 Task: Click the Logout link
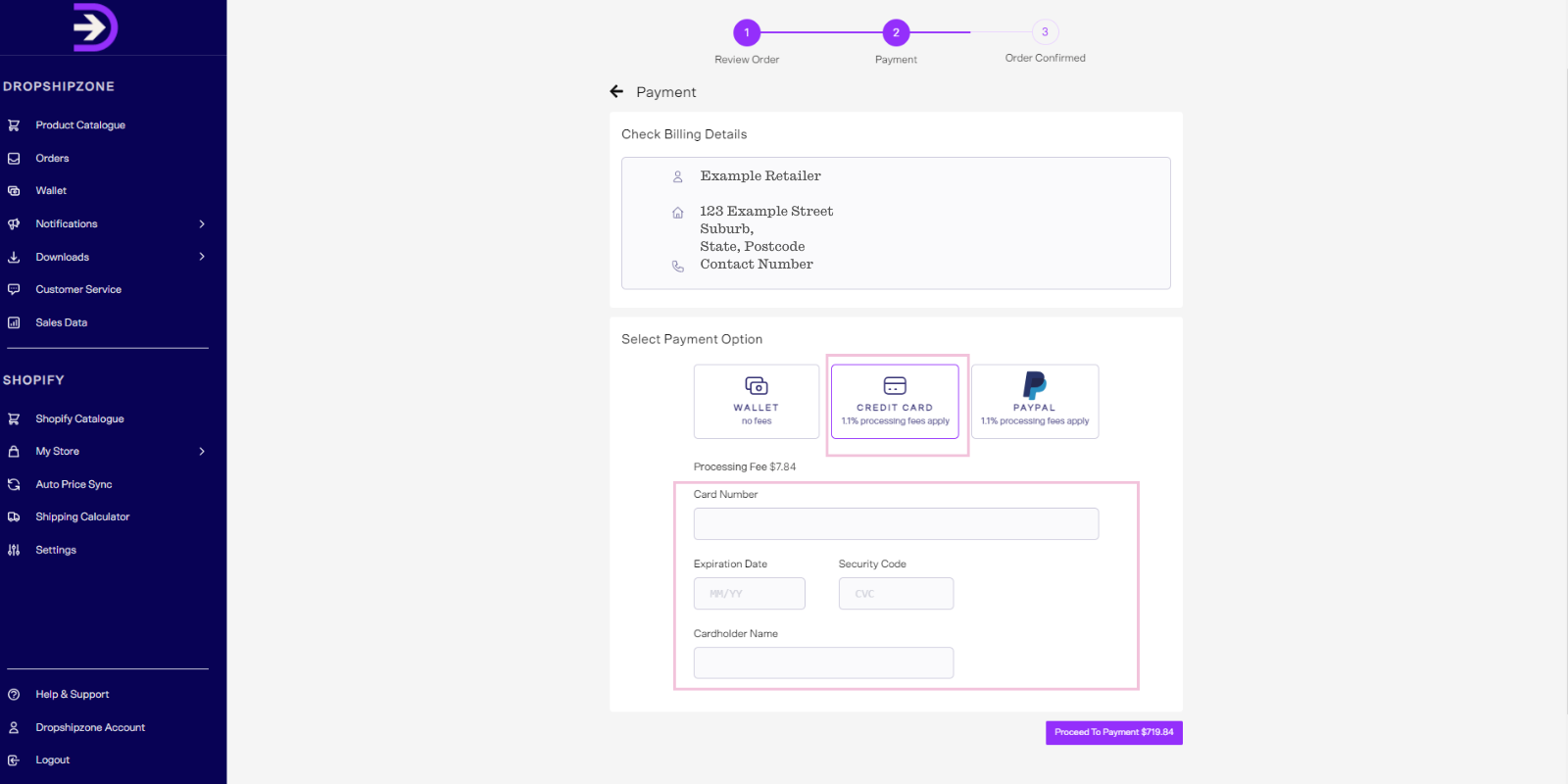pyautogui.click(x=53, y=760)
